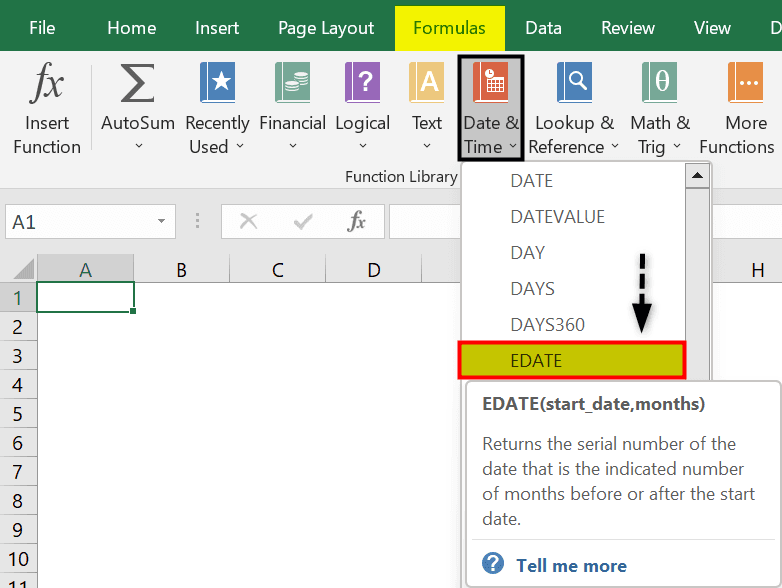Click the Cancel X in formula bar

click(x=248, y=221)
